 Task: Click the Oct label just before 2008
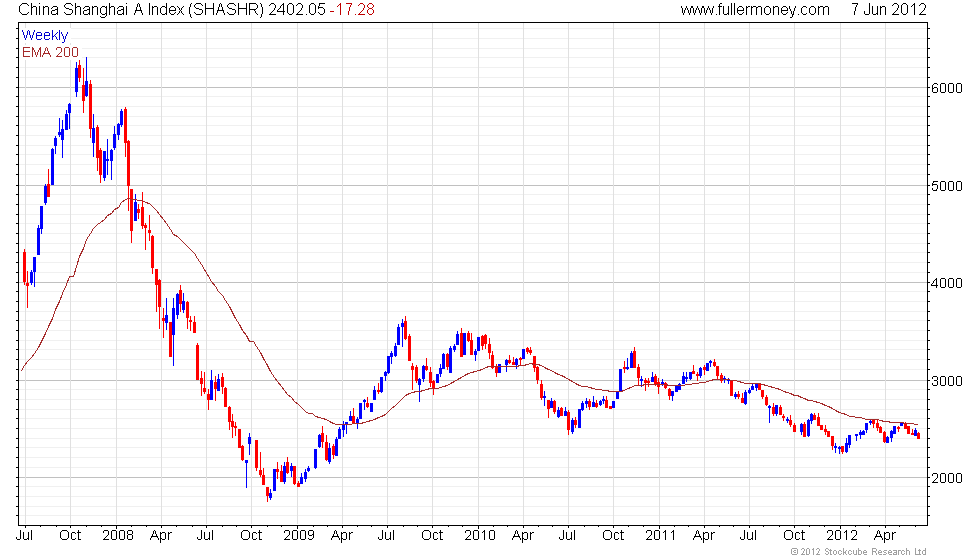click(70, 535)
